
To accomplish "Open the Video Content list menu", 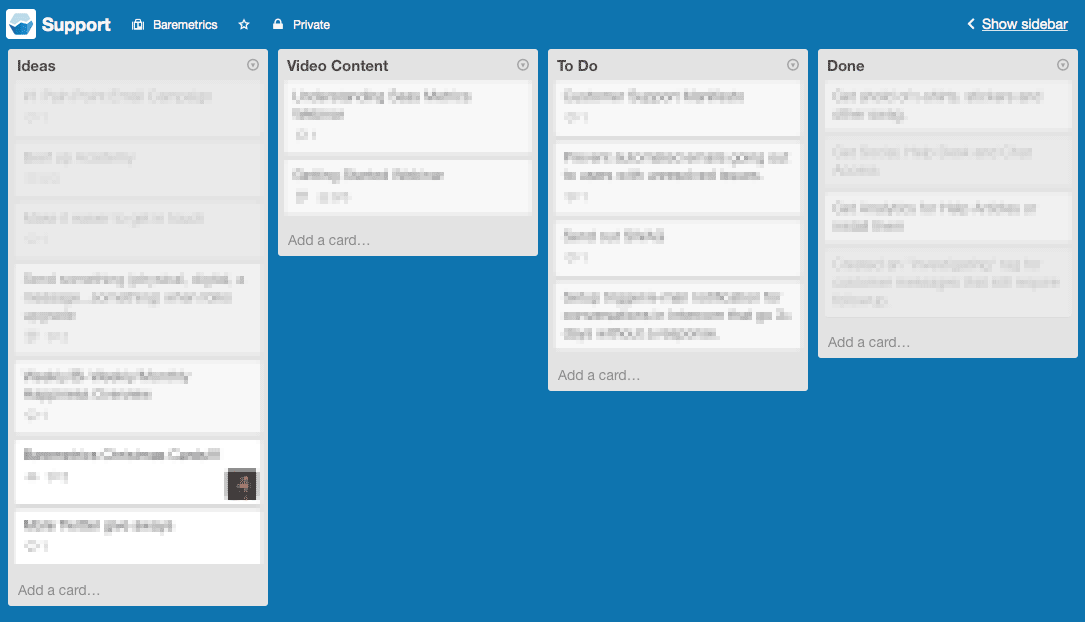I will point(523,65).
